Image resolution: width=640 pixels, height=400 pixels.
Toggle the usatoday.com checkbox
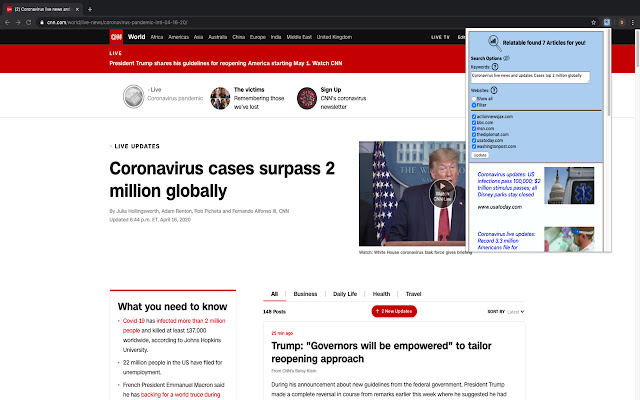473,139
